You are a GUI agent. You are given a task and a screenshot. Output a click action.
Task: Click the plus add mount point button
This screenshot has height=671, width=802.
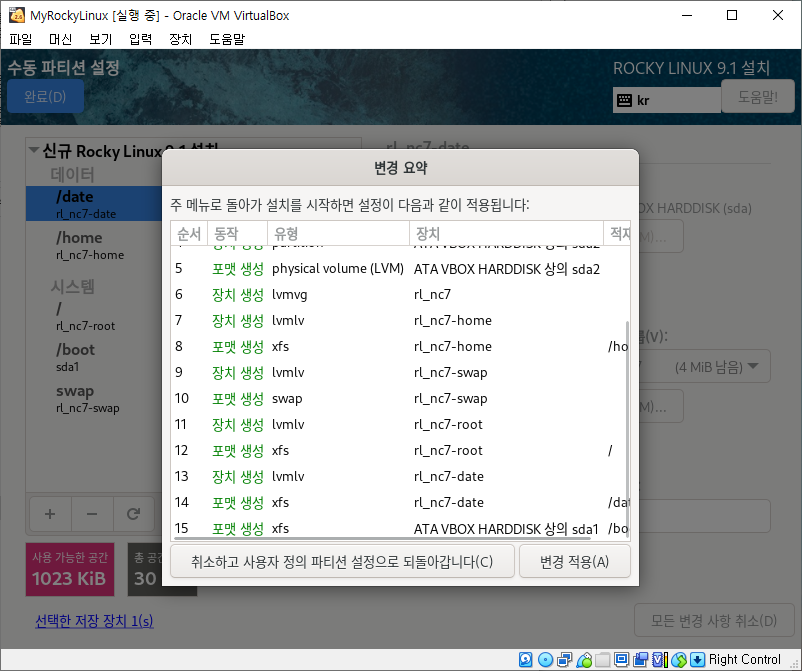[50, 513]
